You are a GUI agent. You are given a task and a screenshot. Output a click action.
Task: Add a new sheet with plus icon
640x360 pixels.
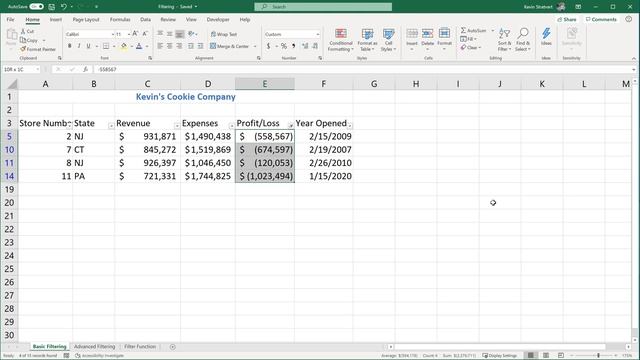[x=173, y=347]
